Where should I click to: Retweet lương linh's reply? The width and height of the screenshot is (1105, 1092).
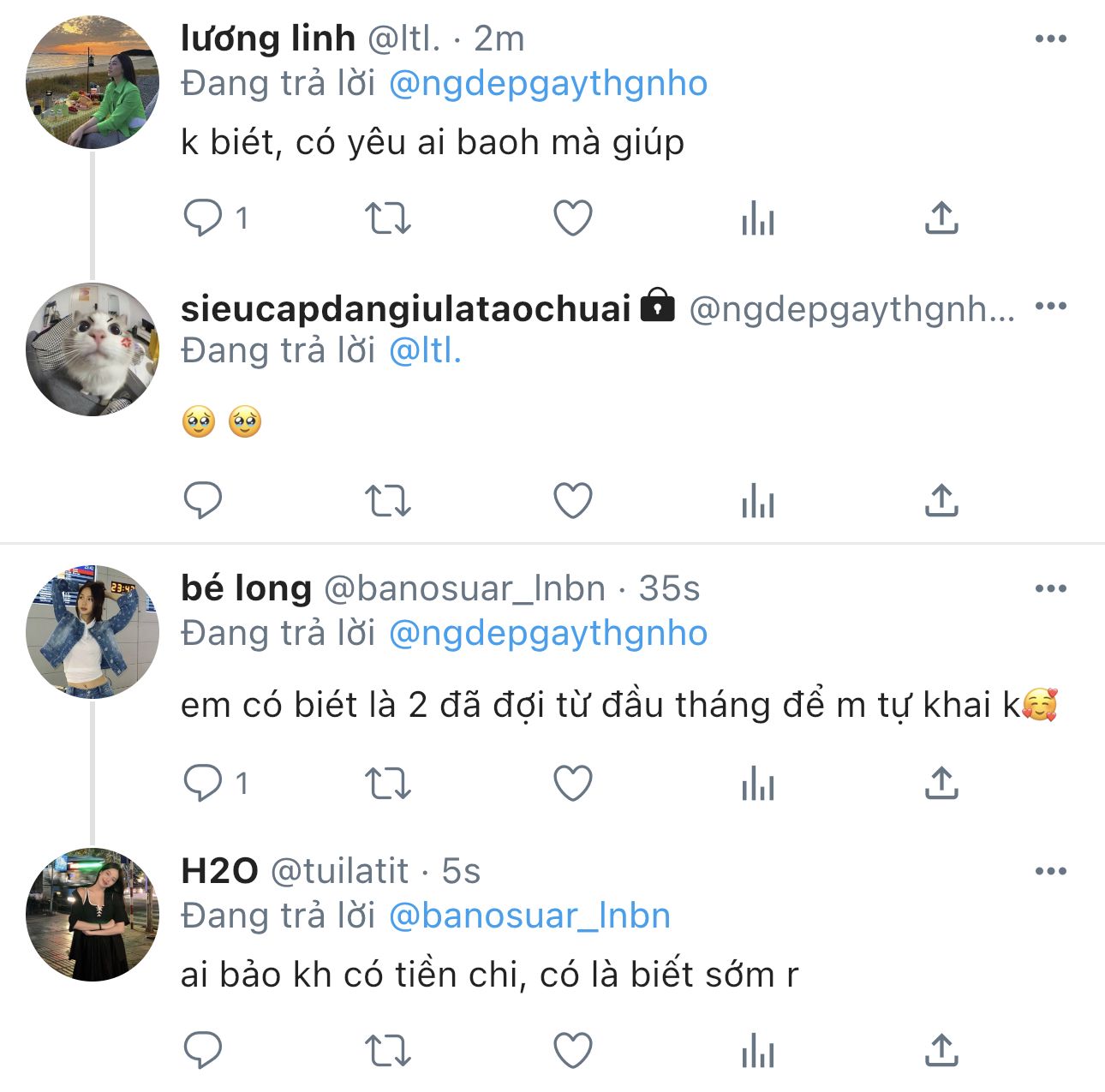388,218
